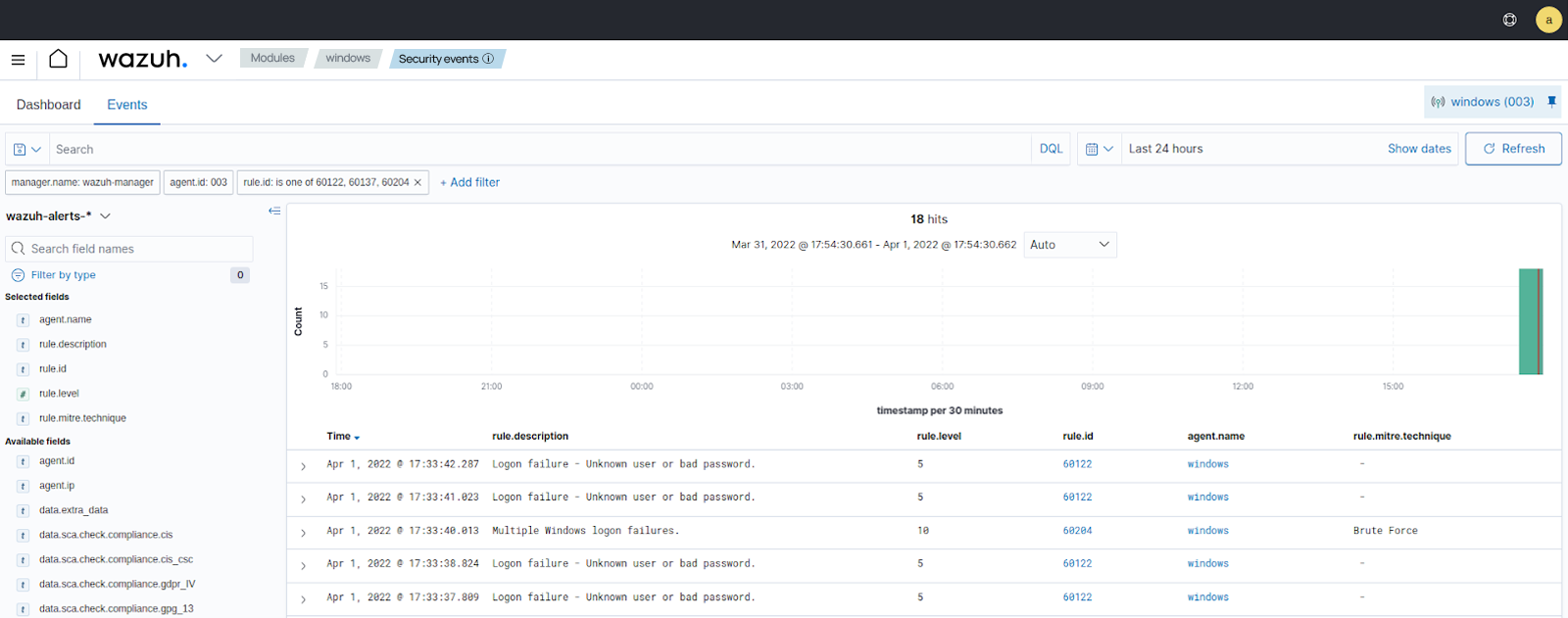This screenshot has width=1568, height=618.
Task: Select agent.ip available field
Action: pyautogui.click(x=57, y=486)
